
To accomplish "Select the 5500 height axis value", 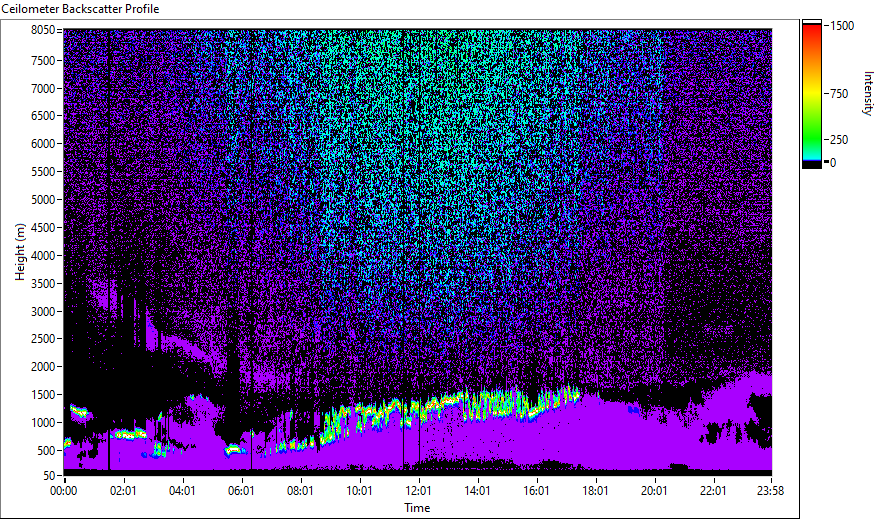I will [x=43, y=172].
